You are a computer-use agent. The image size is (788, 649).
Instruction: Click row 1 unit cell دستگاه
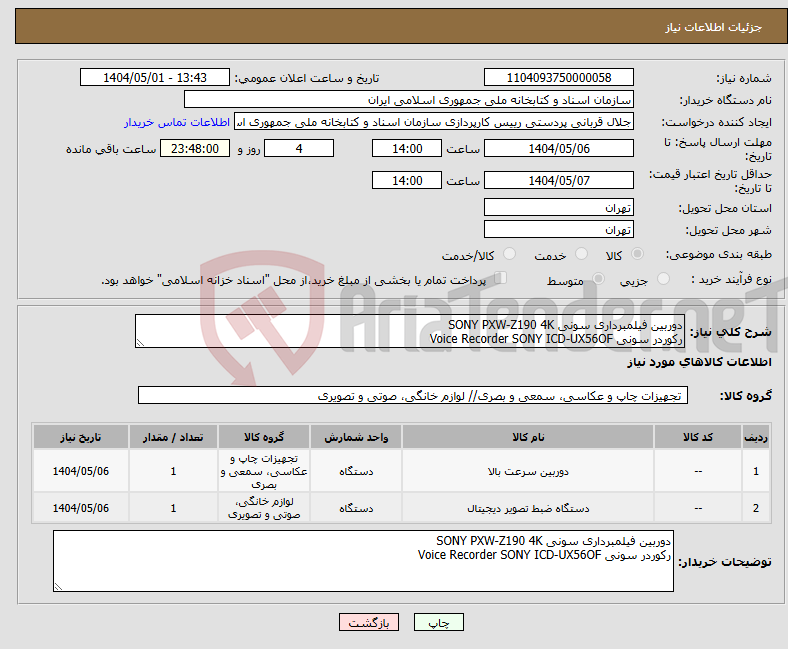(356, 471)
